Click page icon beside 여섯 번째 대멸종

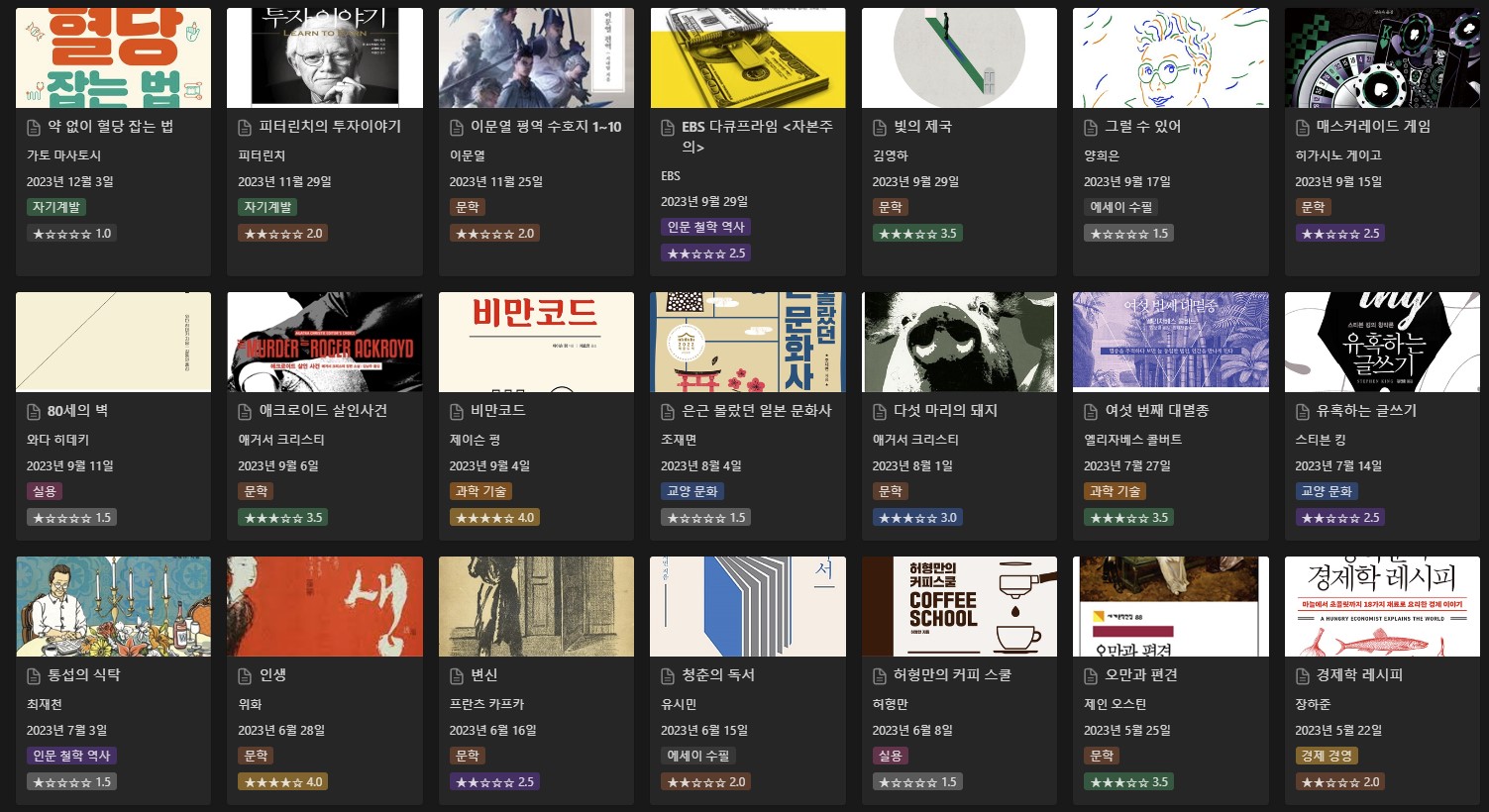[1091, 411]
